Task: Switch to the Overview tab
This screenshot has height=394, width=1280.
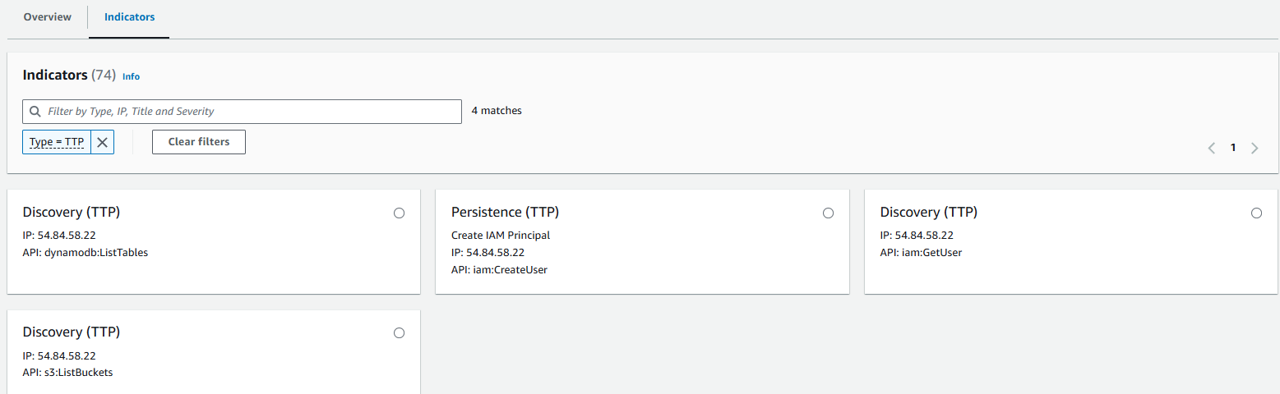Action: coord(48,17)
